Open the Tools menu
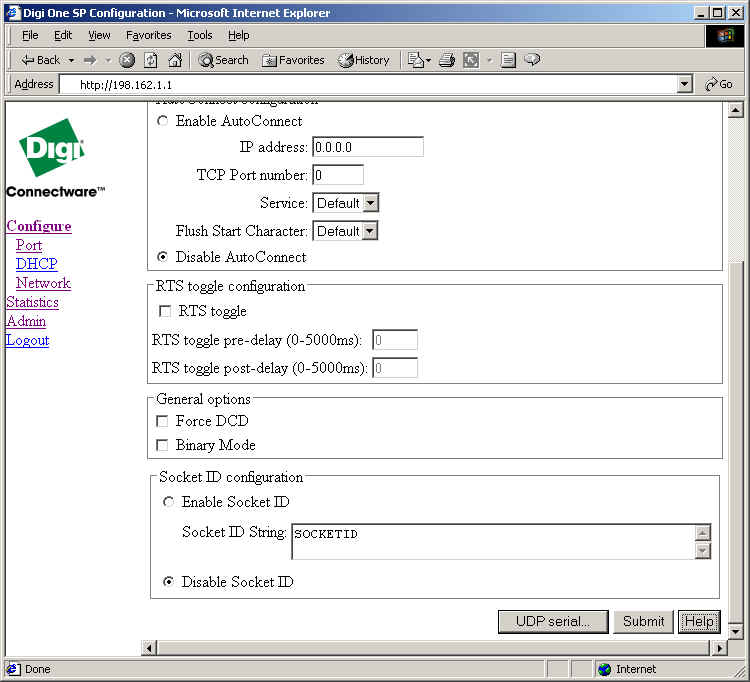750x682 pixels. 200,35
